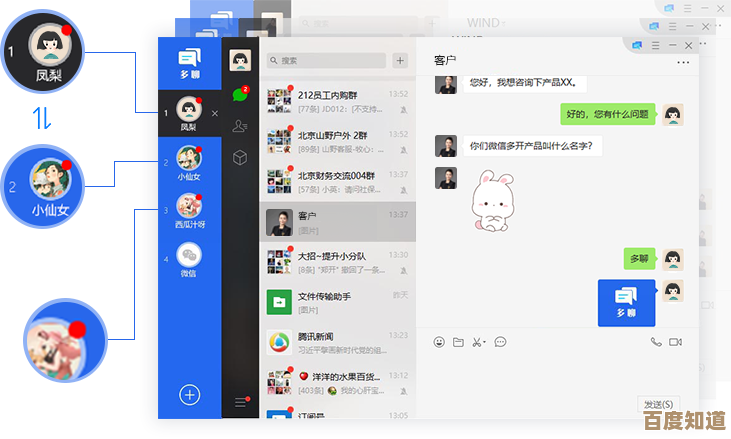
Task: Add a new account with bottom plus
Action: click(x=189, y=394)
